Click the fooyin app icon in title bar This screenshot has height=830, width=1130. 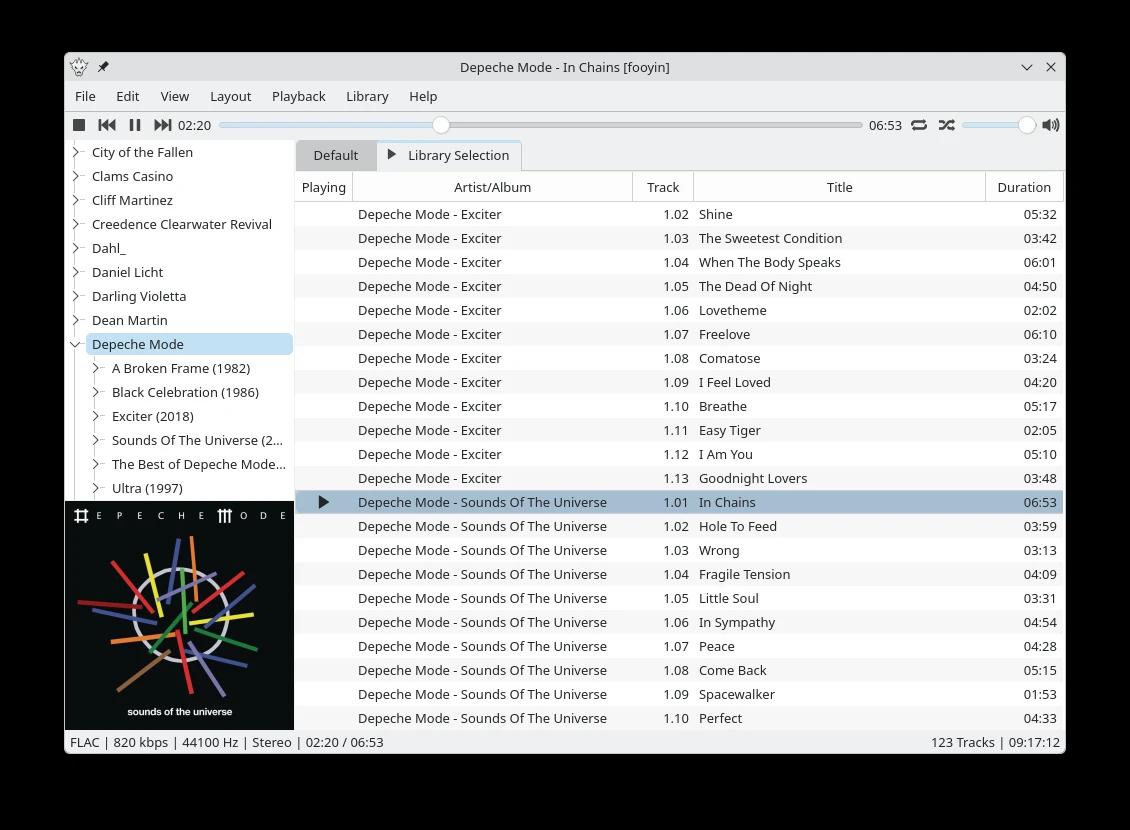point(79,67)
